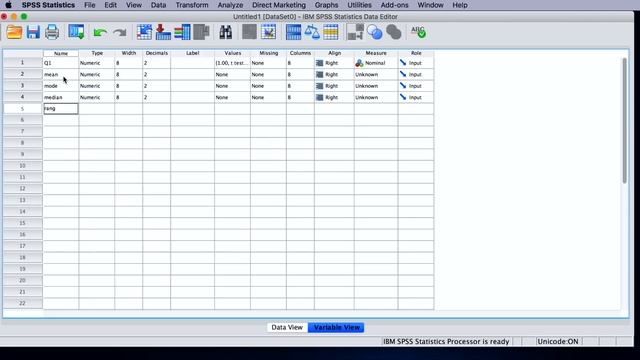The image size is (640, 360).
Task: Click the rang name field being edited
Action: 61,109
